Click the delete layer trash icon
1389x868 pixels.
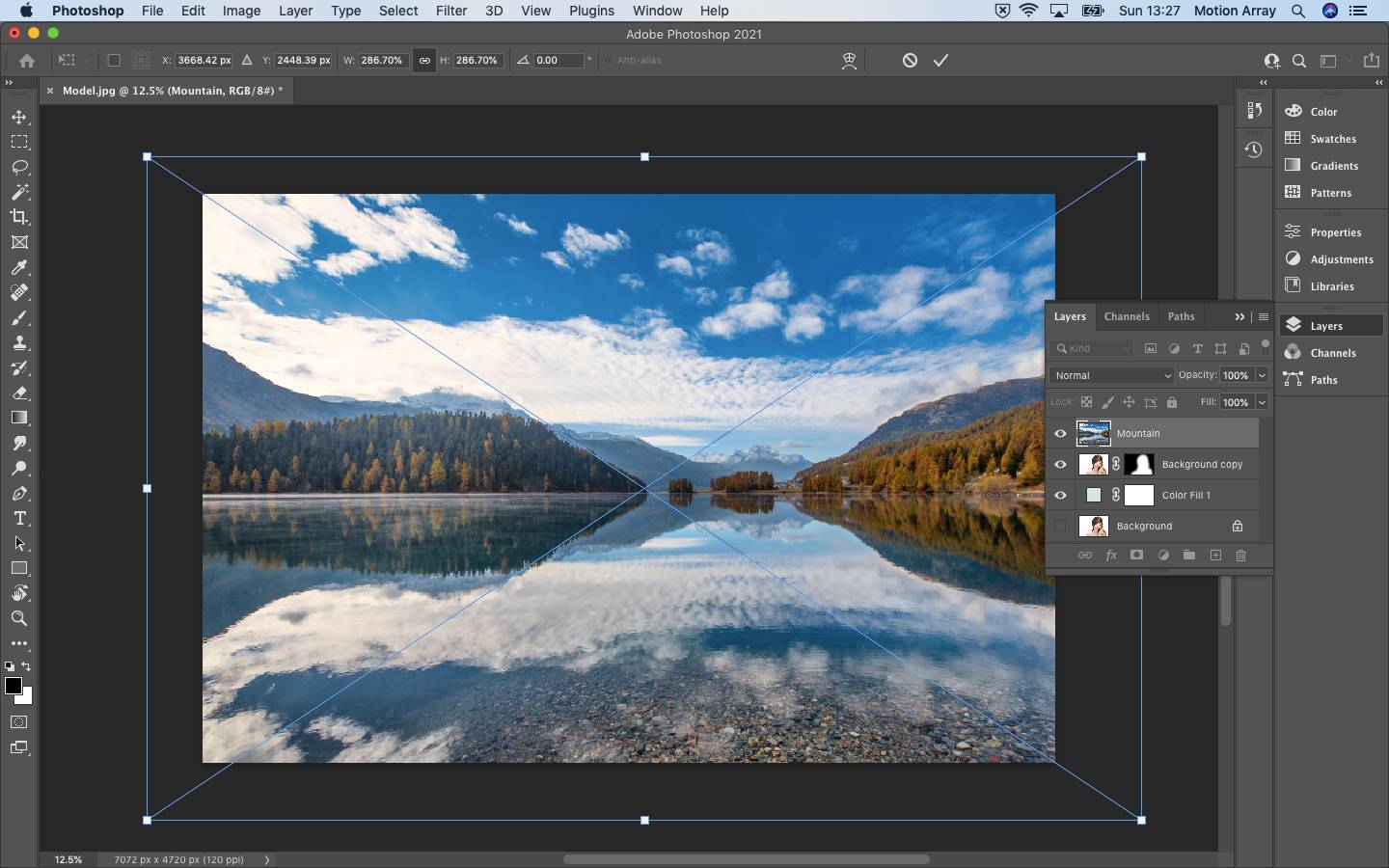click(x=1240, y=556)
